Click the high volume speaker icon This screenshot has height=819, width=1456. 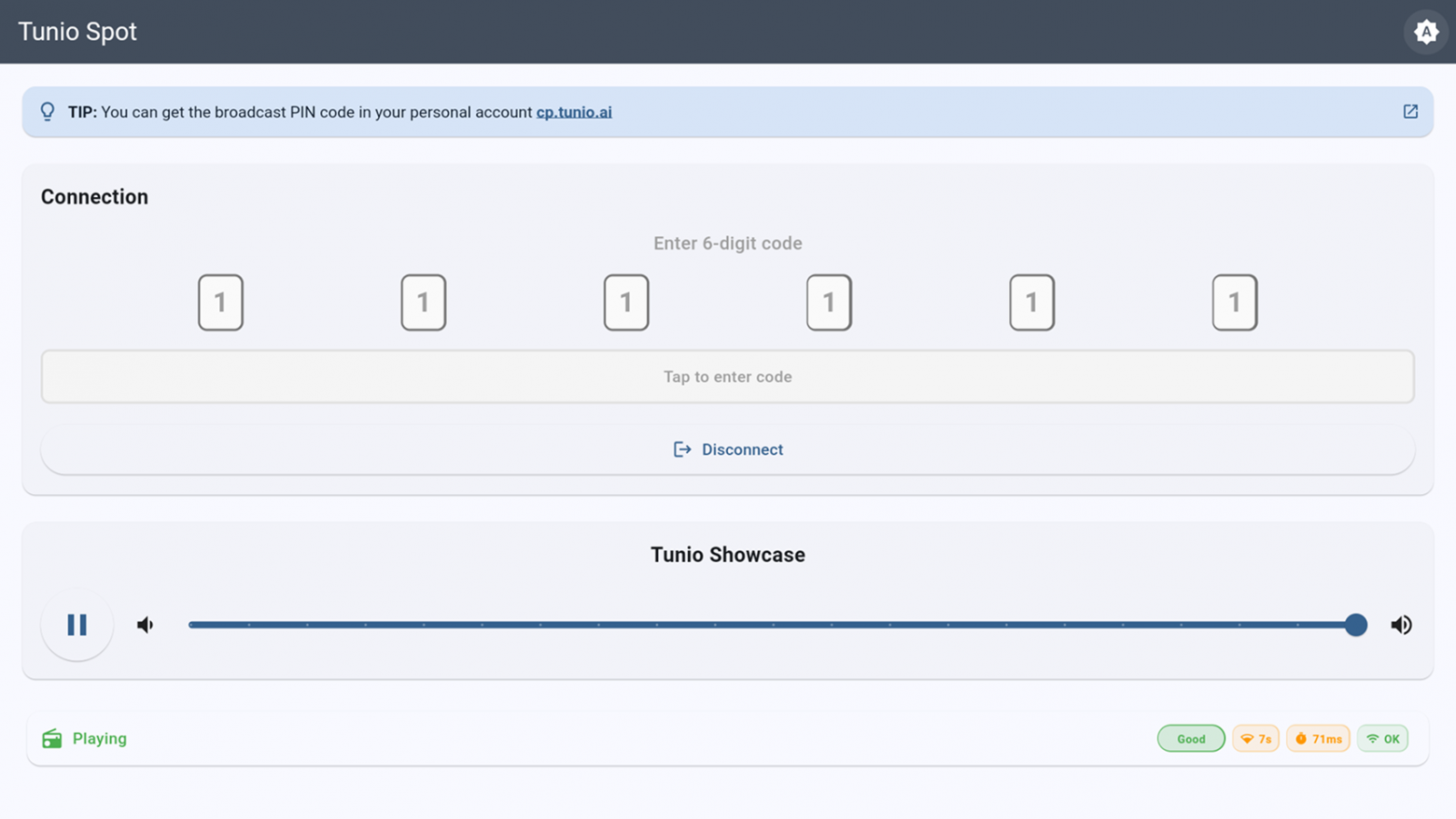tap(1401, 625)
